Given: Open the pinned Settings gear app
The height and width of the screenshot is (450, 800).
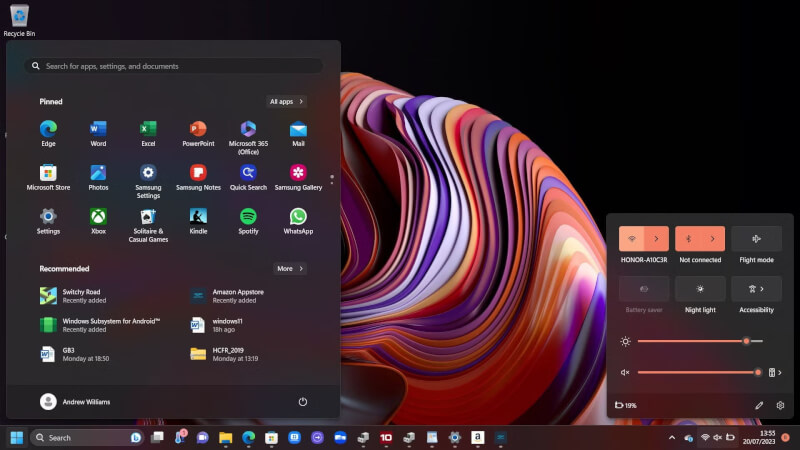Looking at the screenshot, I should (x=48, y=221).
